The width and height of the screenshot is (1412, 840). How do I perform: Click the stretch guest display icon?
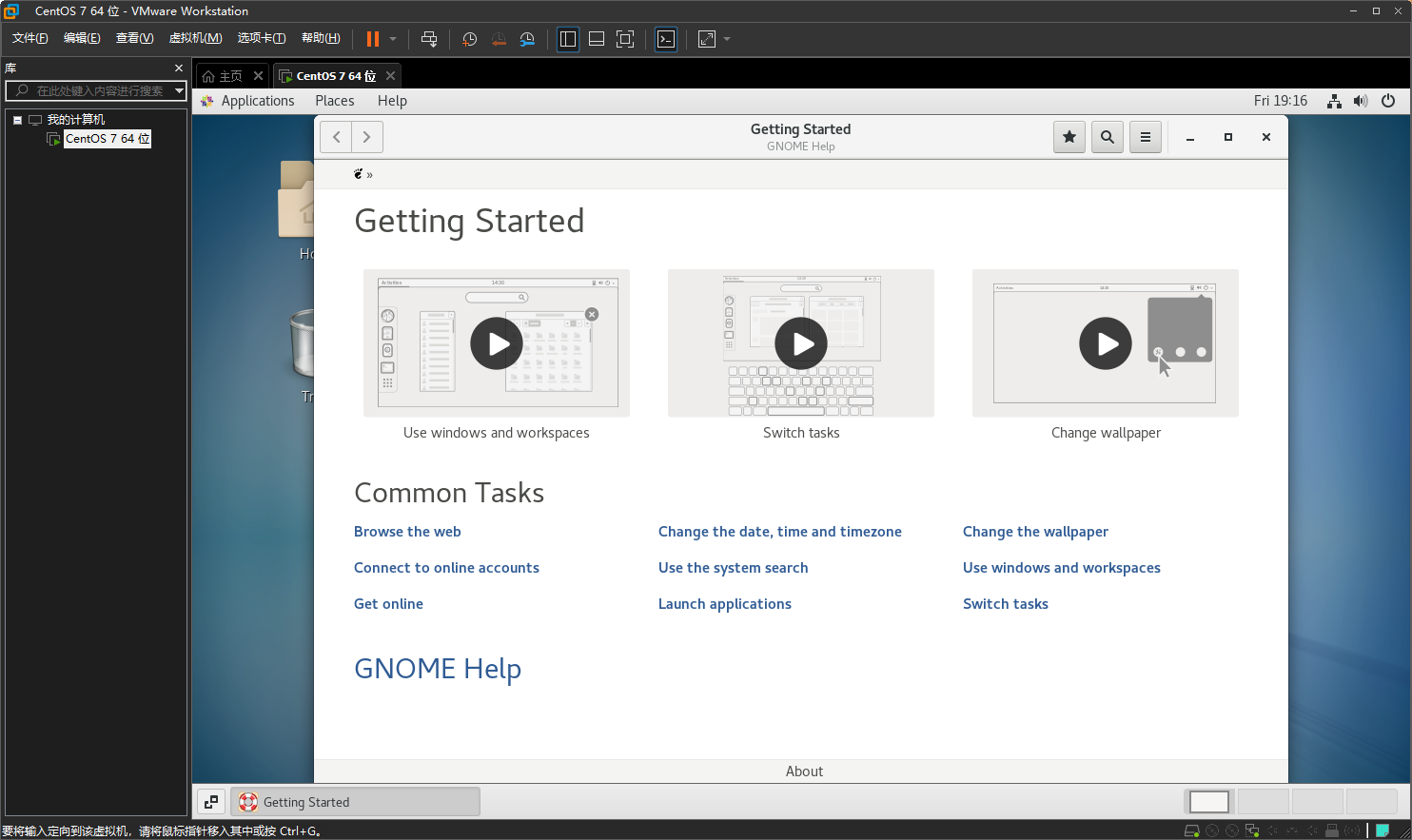pos(707,39)
